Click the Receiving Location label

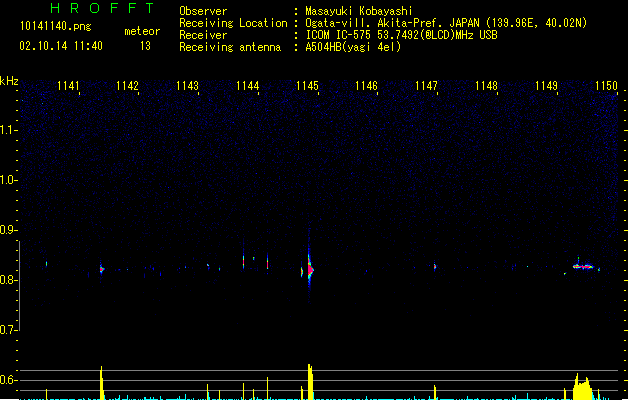(233, 23)
